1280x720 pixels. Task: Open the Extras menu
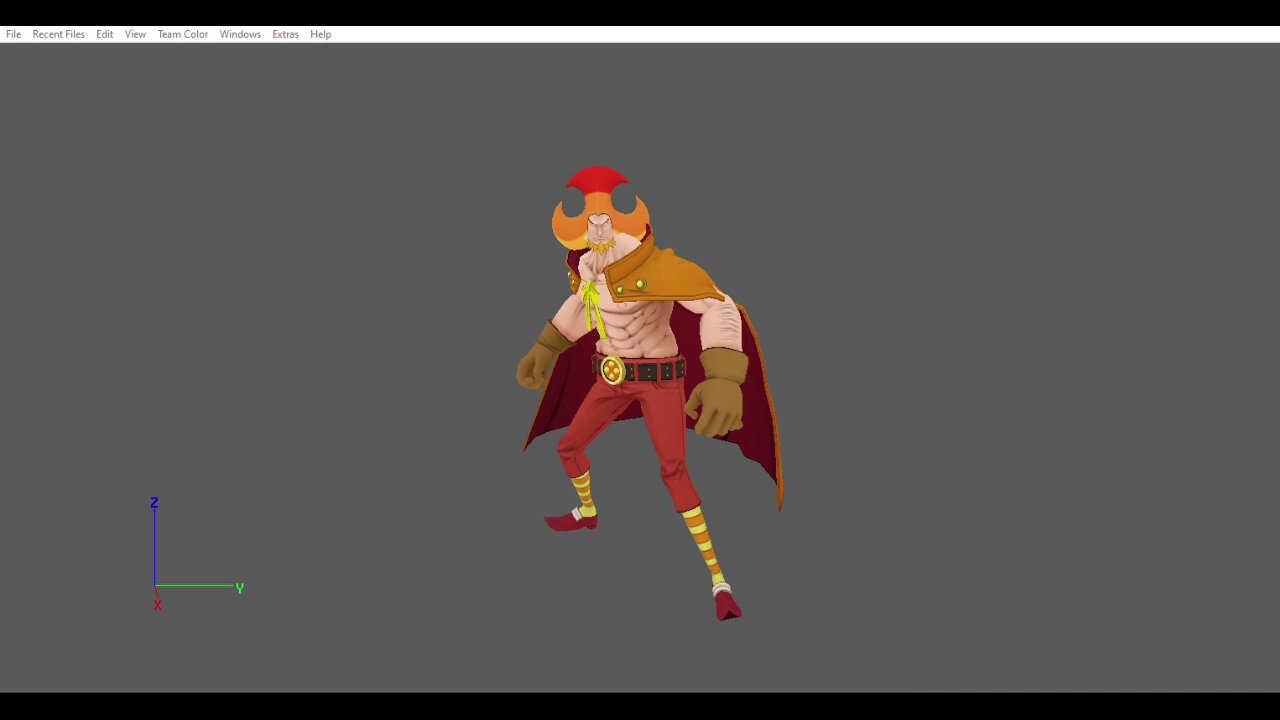click(285, 34)
